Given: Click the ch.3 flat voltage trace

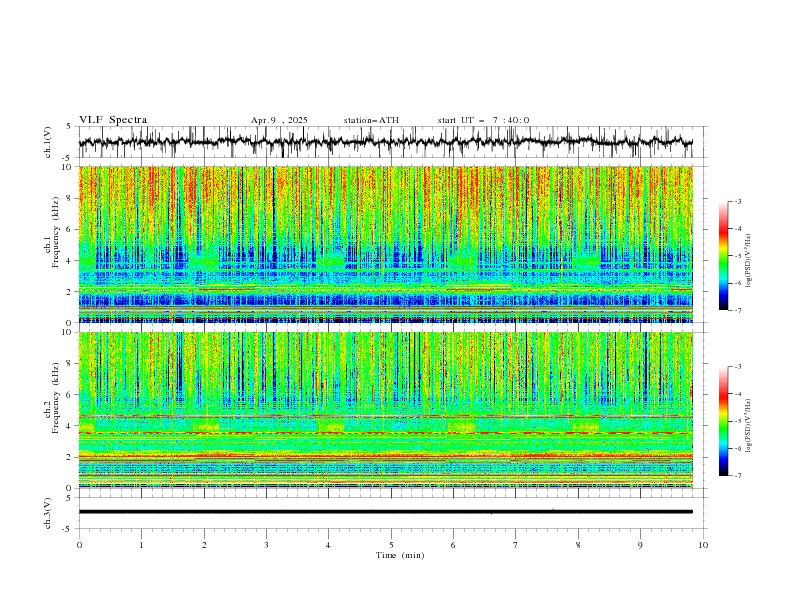Looking at the screenshot, I should pos(385,512).
